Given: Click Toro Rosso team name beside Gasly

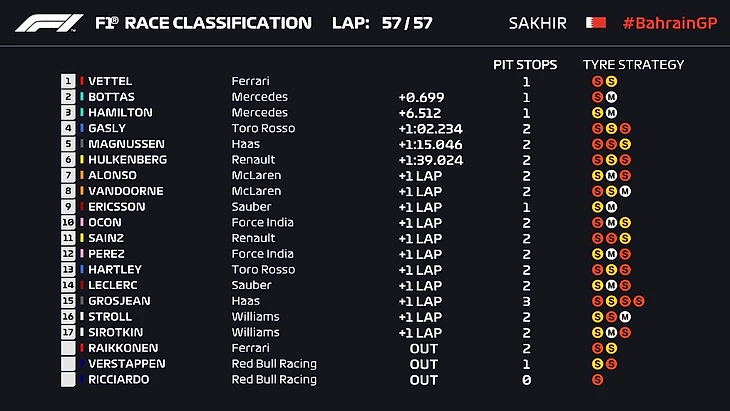Looking at the screenshot, I should [x=263, y=129].
